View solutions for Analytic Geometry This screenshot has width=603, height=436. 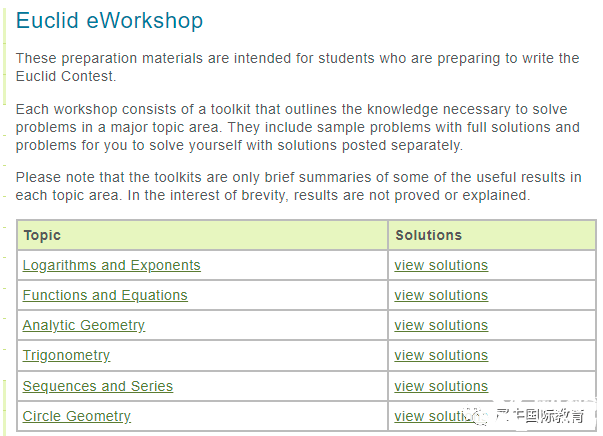[x=441, y=325]
